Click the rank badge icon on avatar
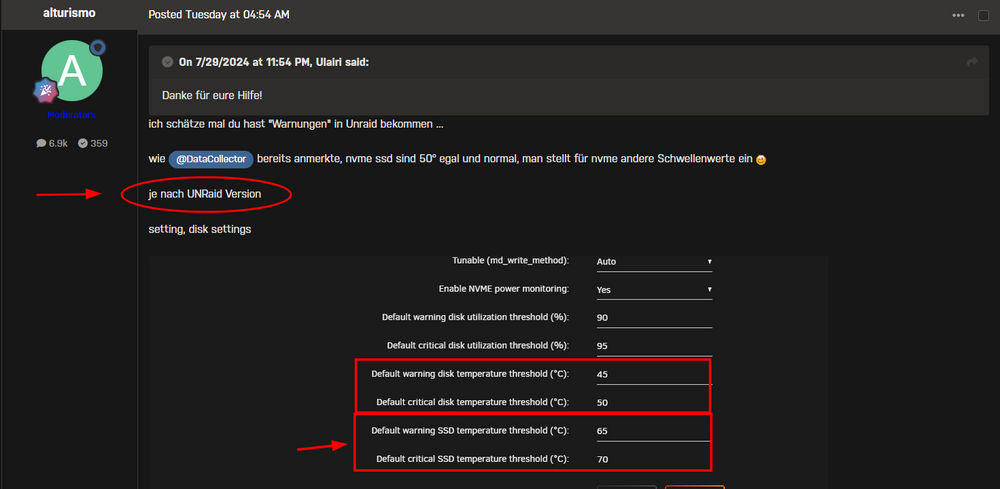 pos(47,92)
